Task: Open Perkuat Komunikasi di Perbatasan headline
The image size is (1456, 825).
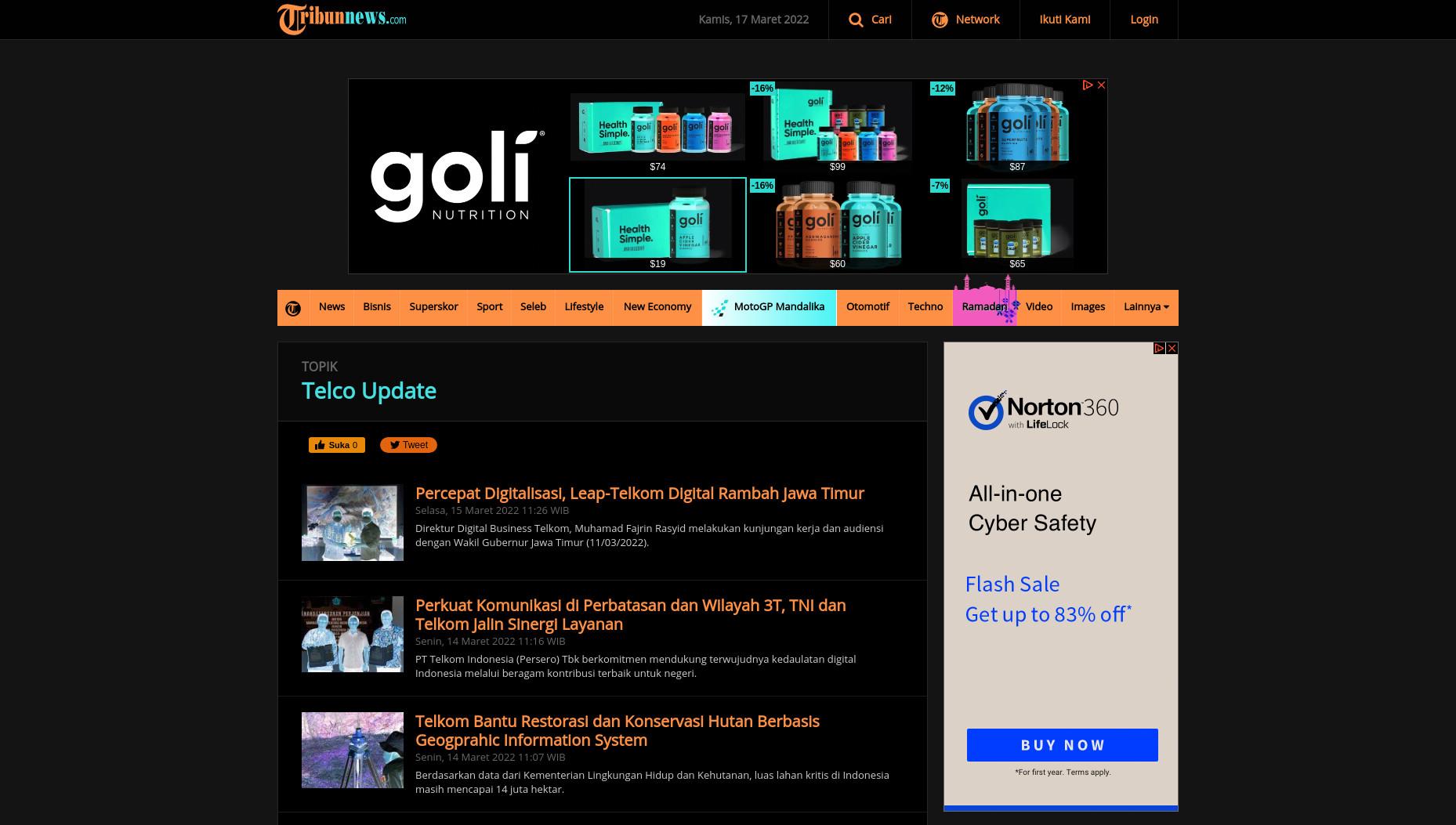Action: (x=631, y=614)
